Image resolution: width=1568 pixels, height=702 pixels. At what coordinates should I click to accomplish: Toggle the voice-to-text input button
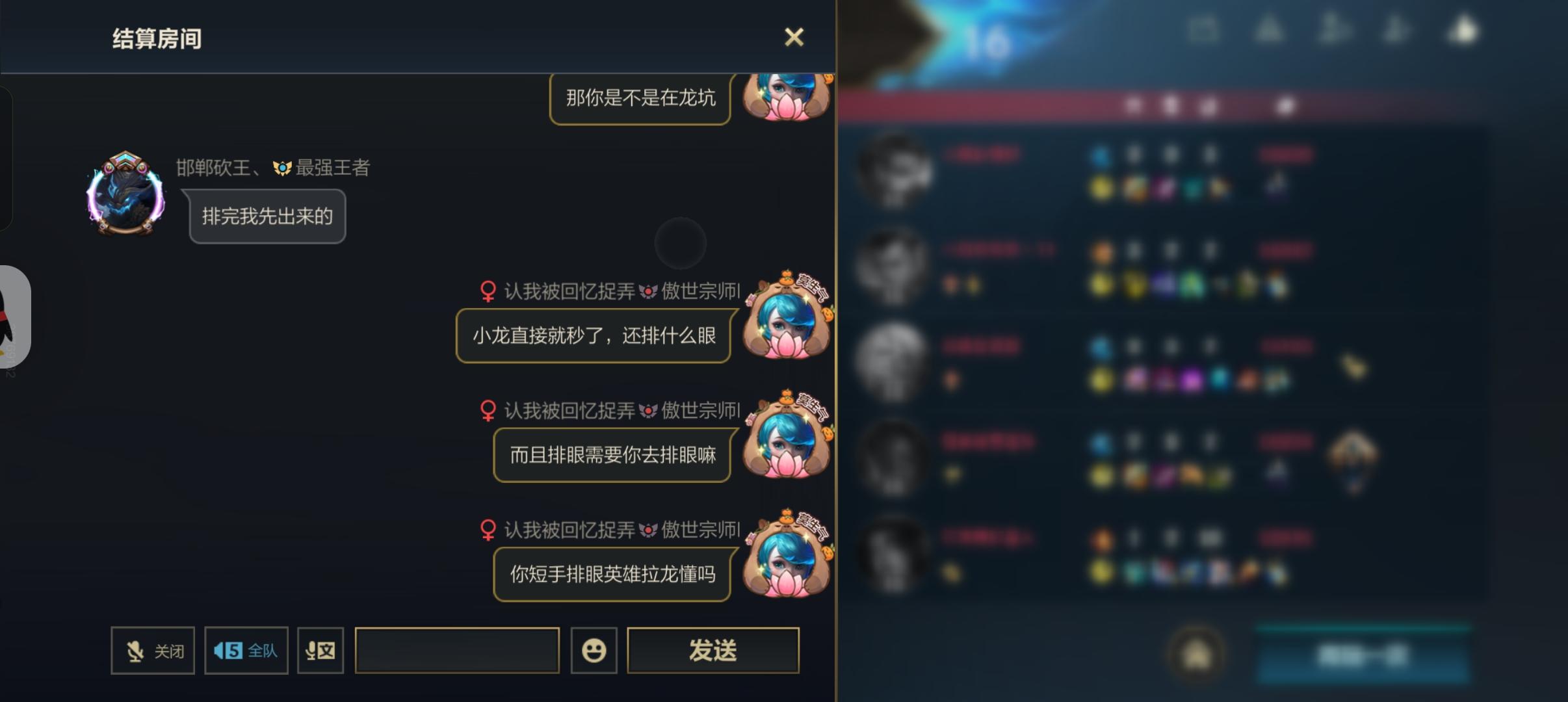[x=320, y=651]
